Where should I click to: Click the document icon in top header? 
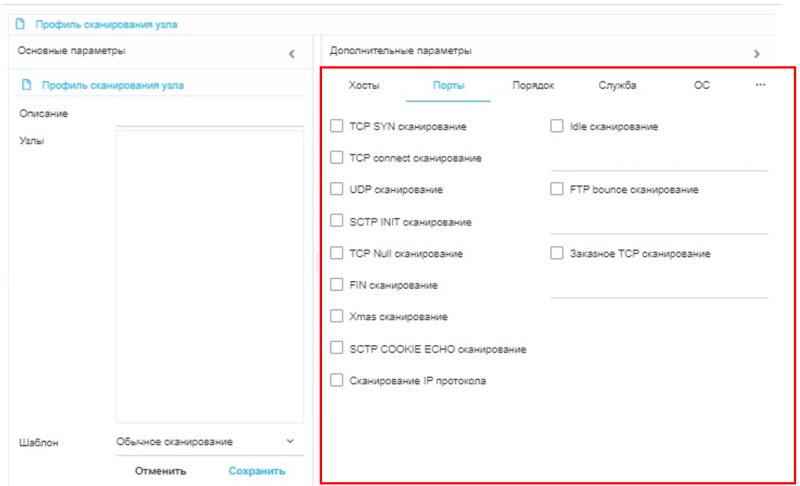[x=19, y=24]
